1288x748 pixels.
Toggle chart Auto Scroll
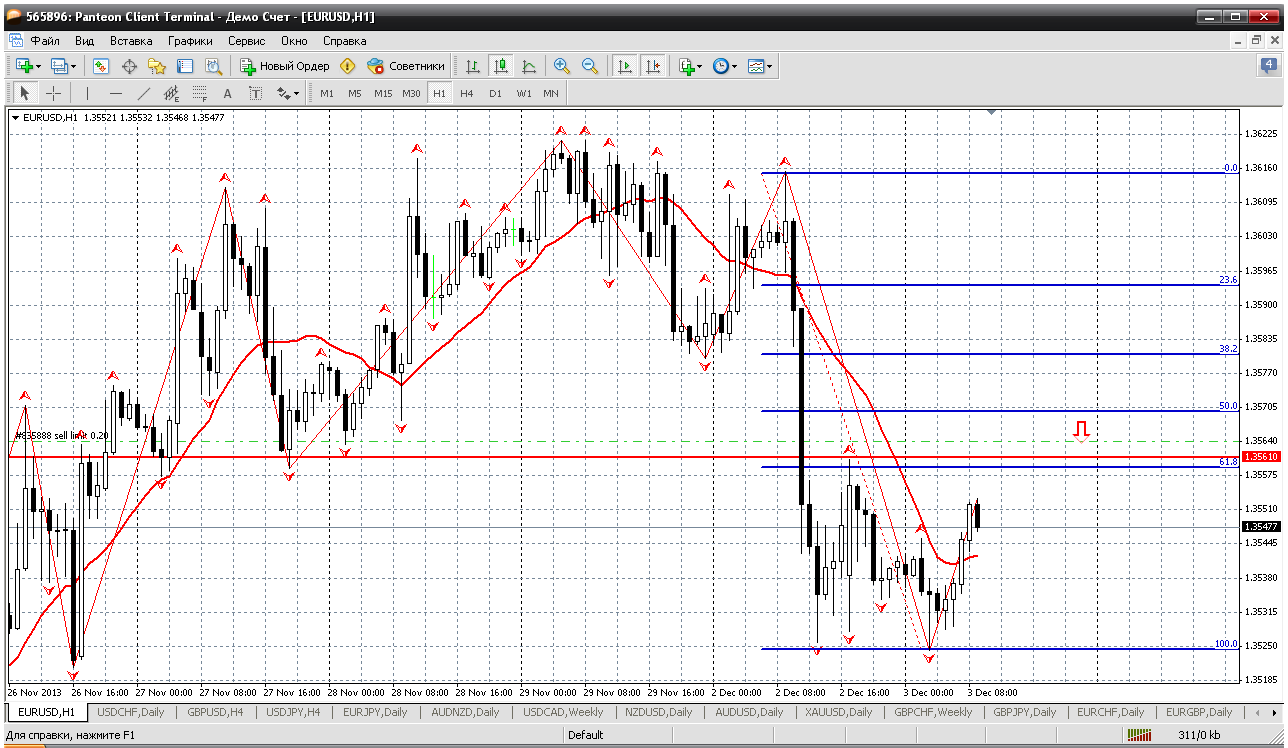coord(625,66)
